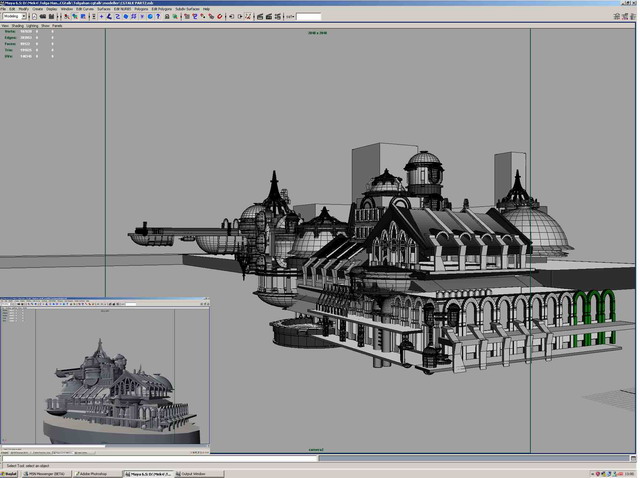Open MSN Messenger from taskbar
640x478 pixels.
point(47,473)
